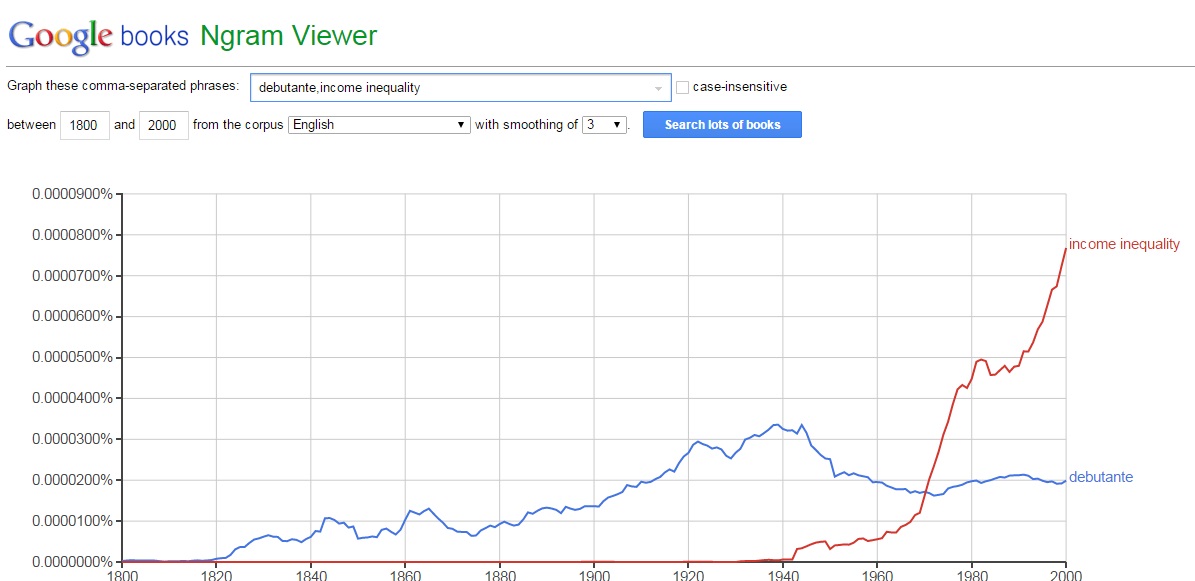1195x581 pixels.
Task: Click the 1820 label on the x-axis
Action: coord(217,574)
